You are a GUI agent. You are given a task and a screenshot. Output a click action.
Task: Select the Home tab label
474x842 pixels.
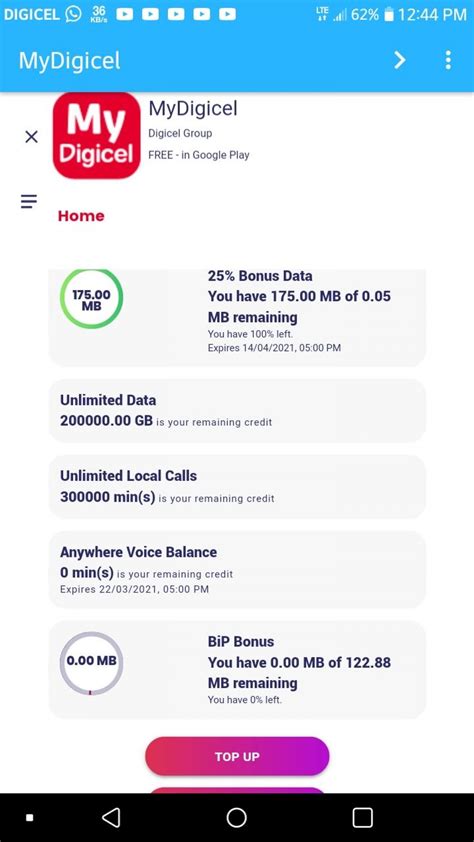pyautogui.click(x=81, y=216)
